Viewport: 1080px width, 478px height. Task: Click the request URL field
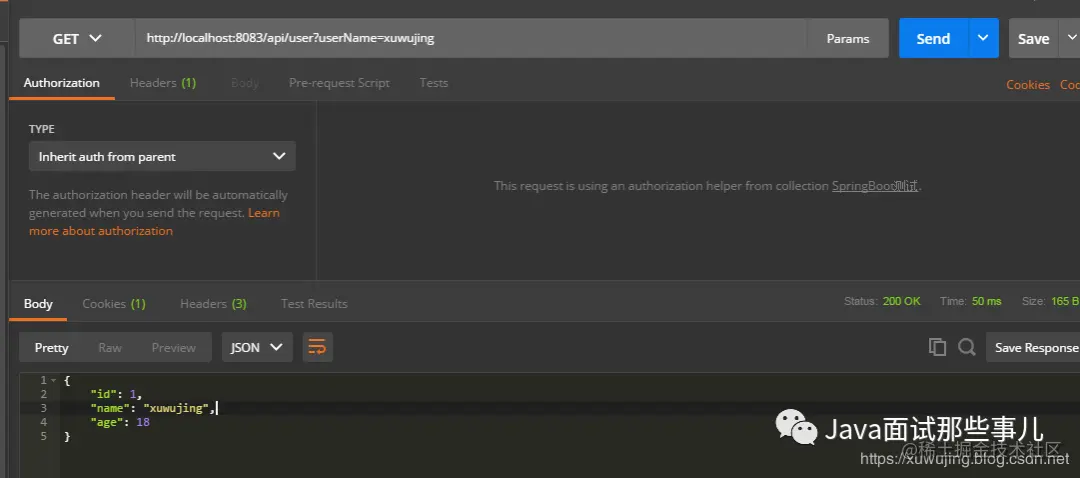click(470, 39)
